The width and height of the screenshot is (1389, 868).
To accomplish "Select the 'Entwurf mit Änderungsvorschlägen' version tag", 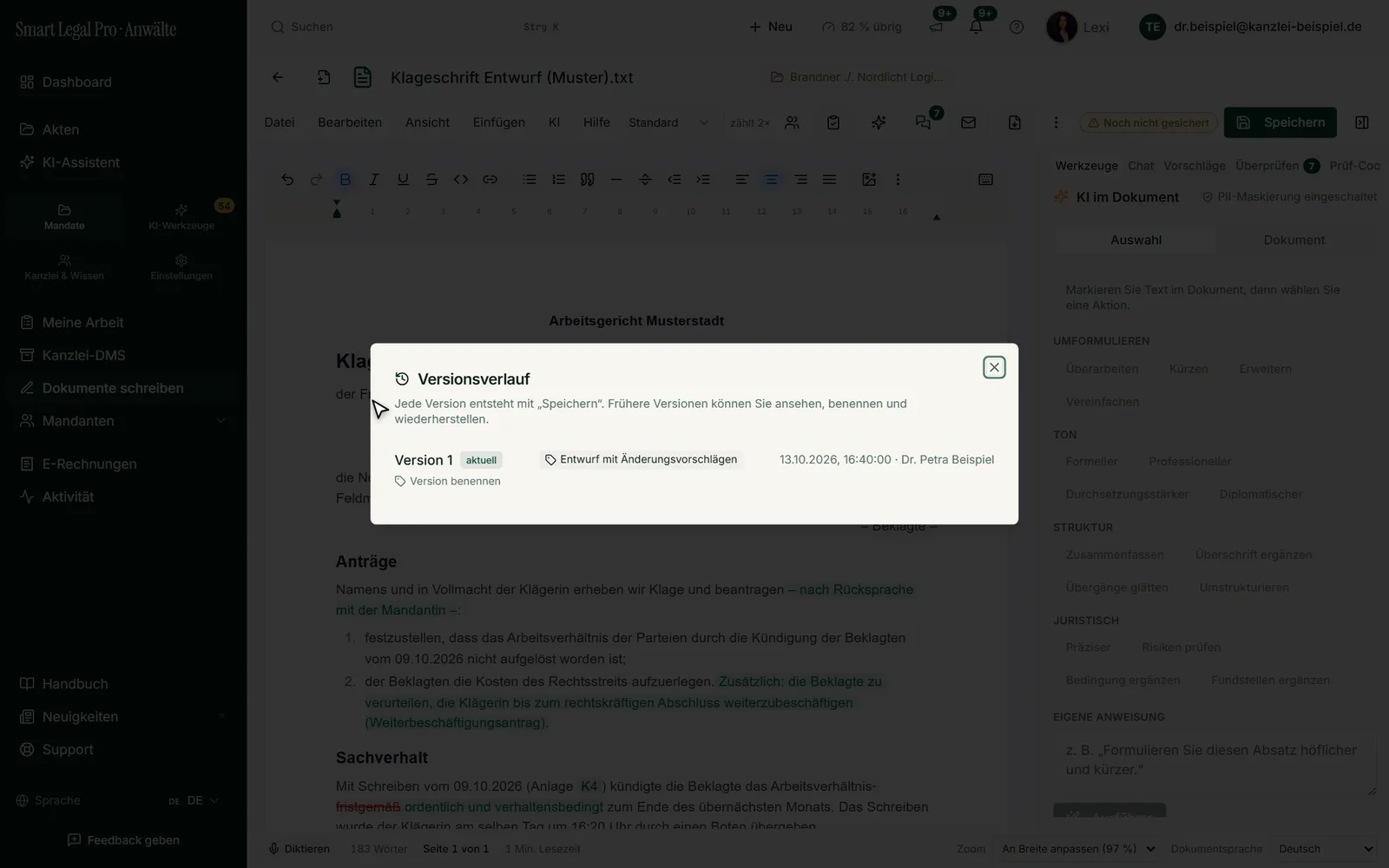I will coord(641,459).
